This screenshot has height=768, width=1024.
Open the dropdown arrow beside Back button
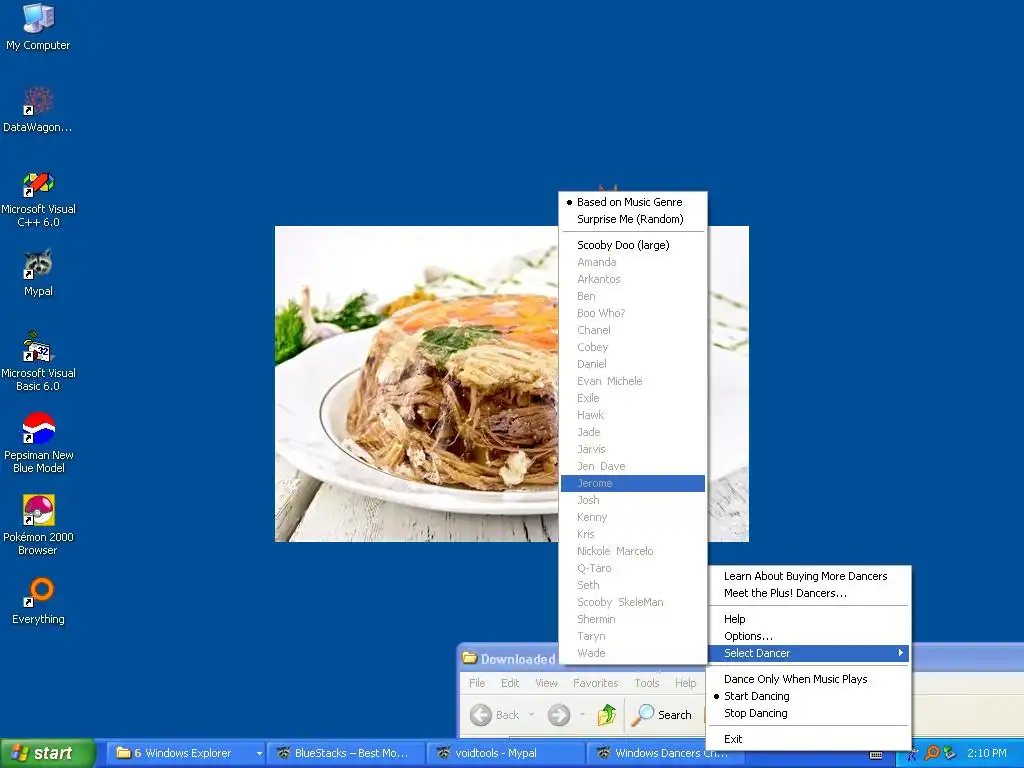coord(531,715)
